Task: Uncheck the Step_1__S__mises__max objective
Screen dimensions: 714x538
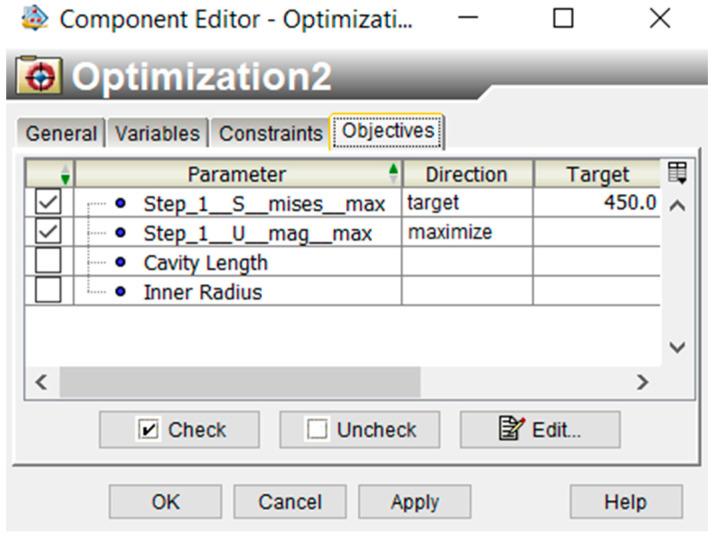Action: tap(47, 203)
